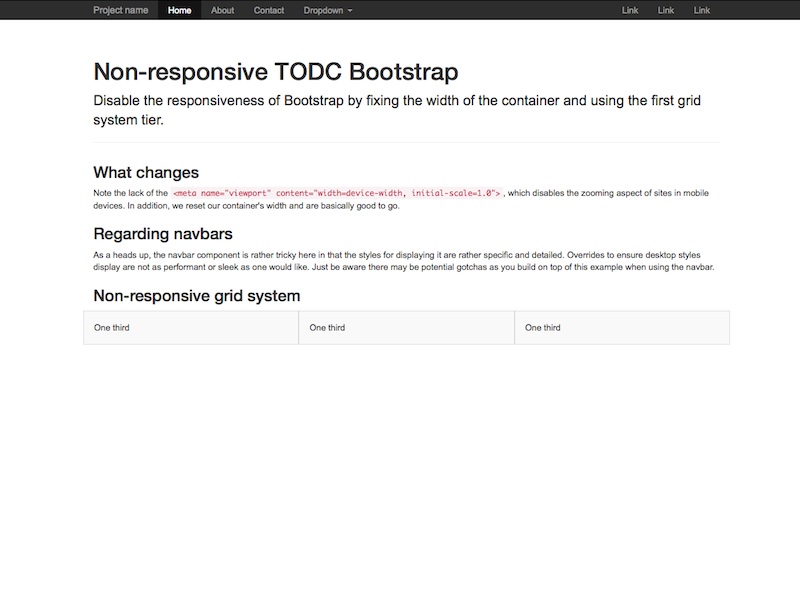Click the What changes heading
Screen dimensions: 800x600
(x=146, y=172)
